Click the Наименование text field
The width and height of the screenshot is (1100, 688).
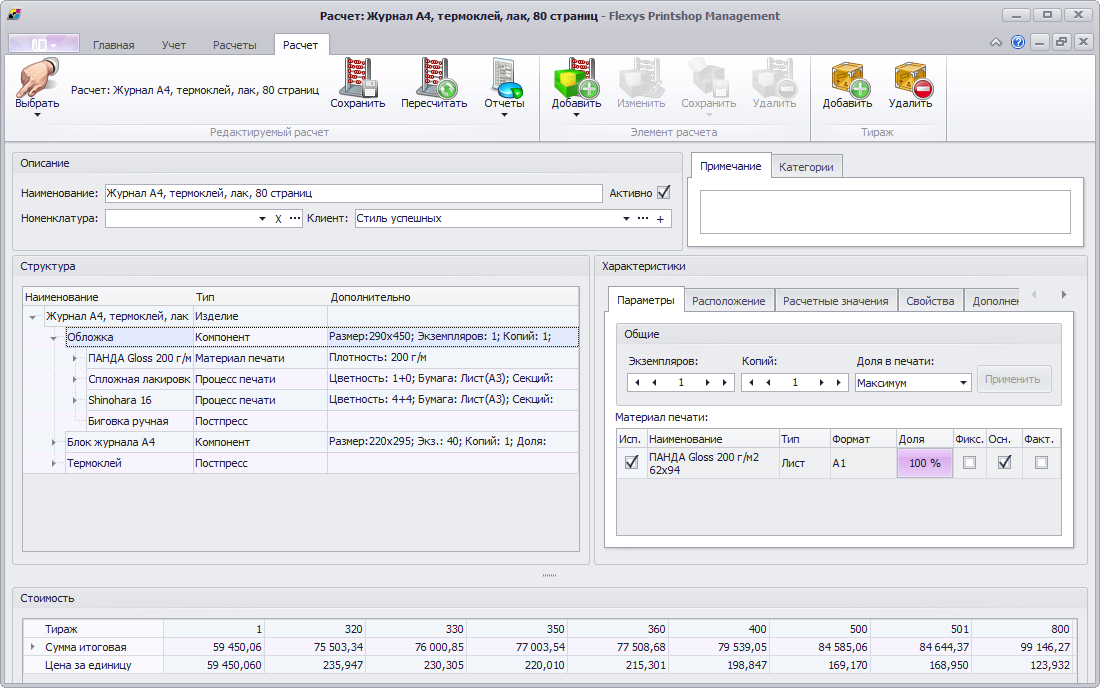pyautogui.click(x=352, y=193)
